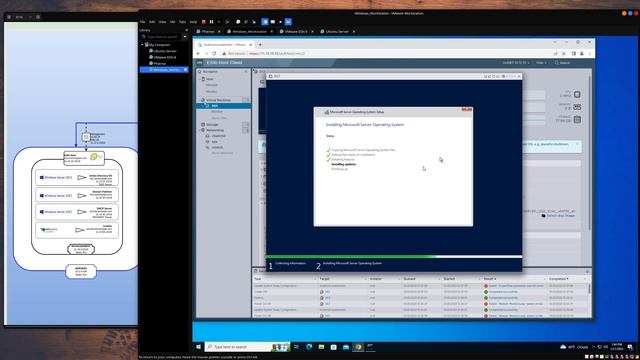Image resolution: width=640 pixels, height=360 pixels.
Task: Click the bookmark star icon in browser
Action: [x=564, y=53]
